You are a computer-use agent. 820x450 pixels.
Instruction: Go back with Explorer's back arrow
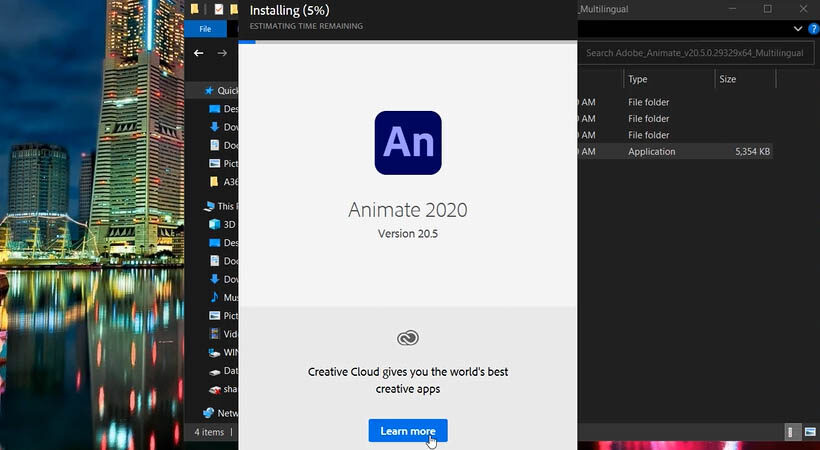[199, 53]
